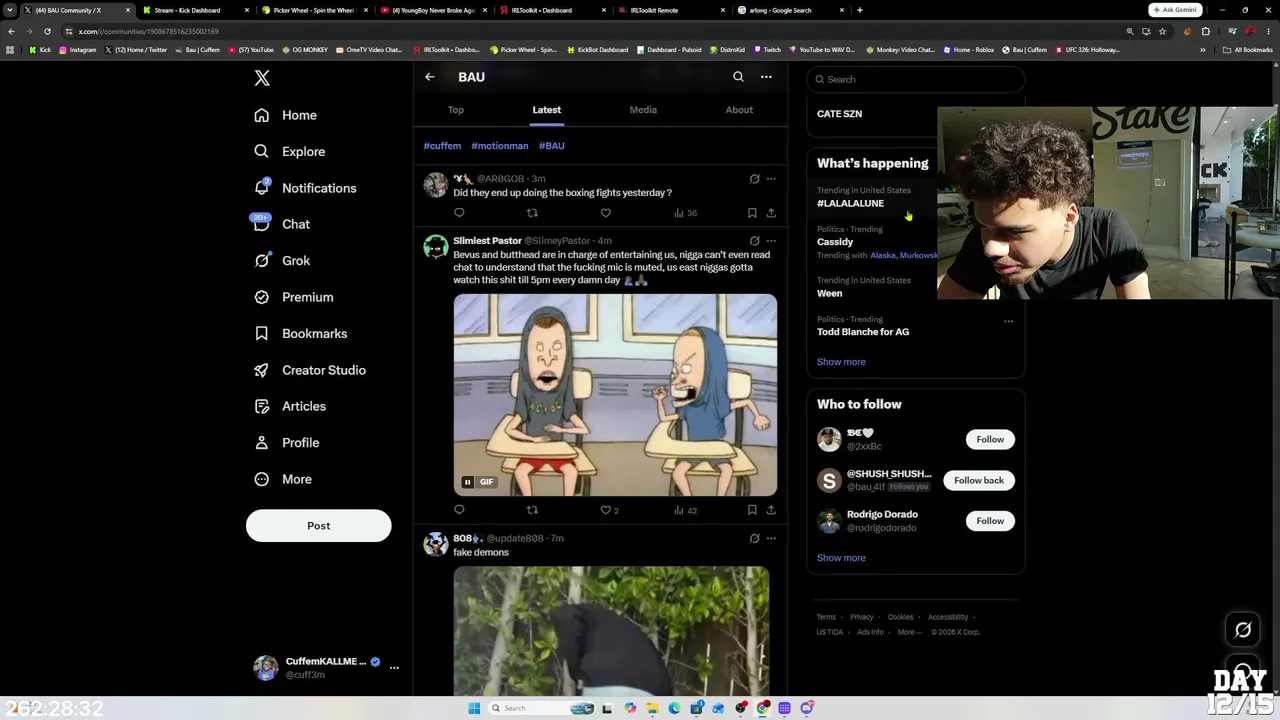The height and width of the screenshot is (720, 1280).
Task: Open BAU community more options menu
Action: click(x=766, y=77)
